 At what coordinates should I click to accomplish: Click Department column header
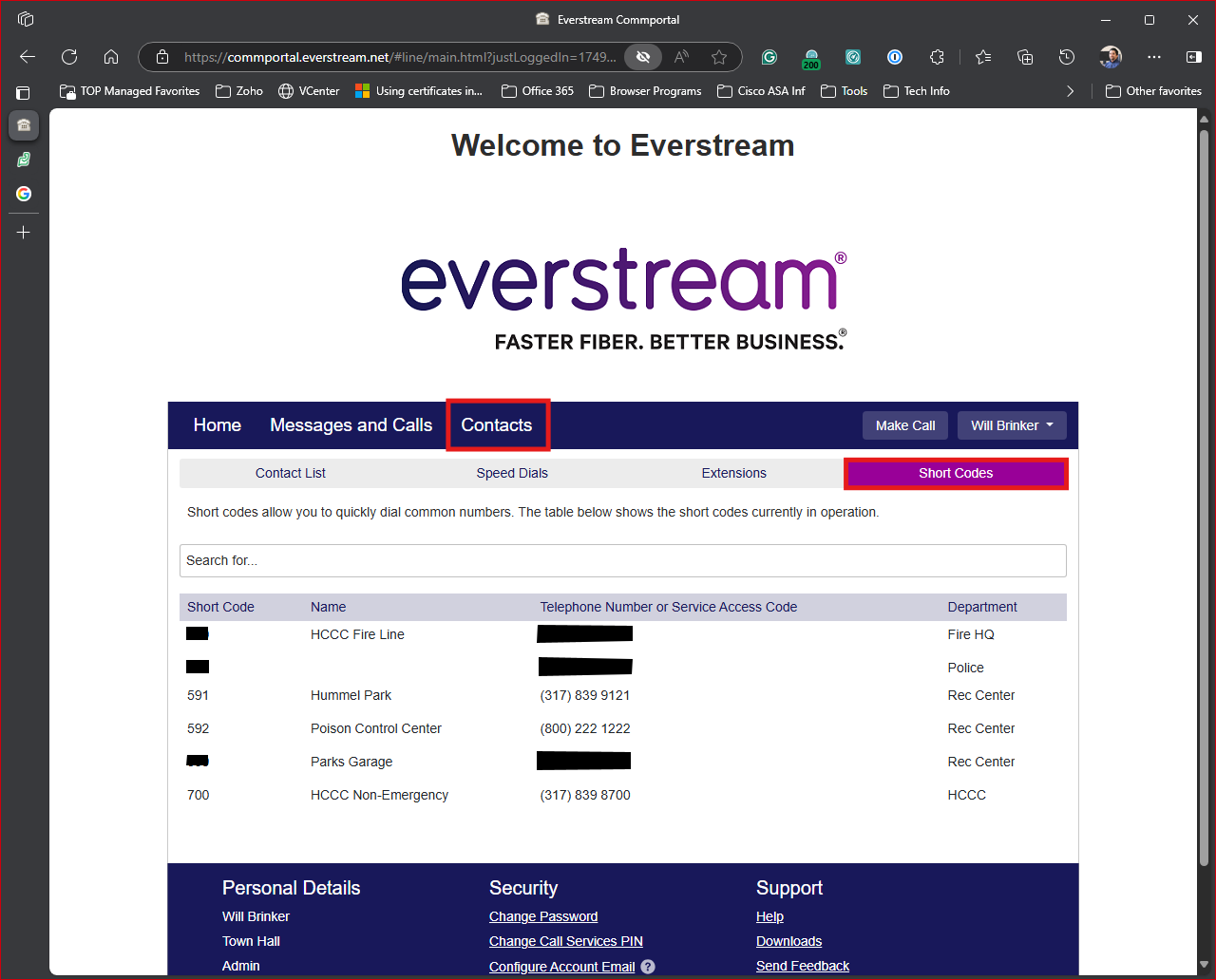pyautogui.click(x=982, y=607)
